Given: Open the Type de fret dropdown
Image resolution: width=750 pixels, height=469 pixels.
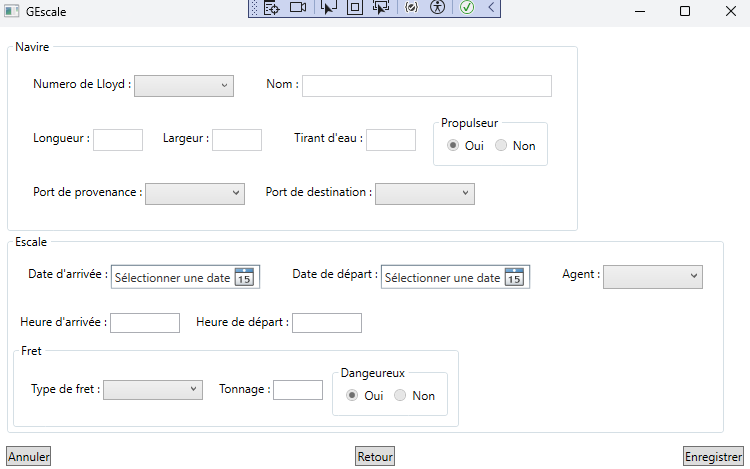Looking at the screenshot, I should [153, 390].
